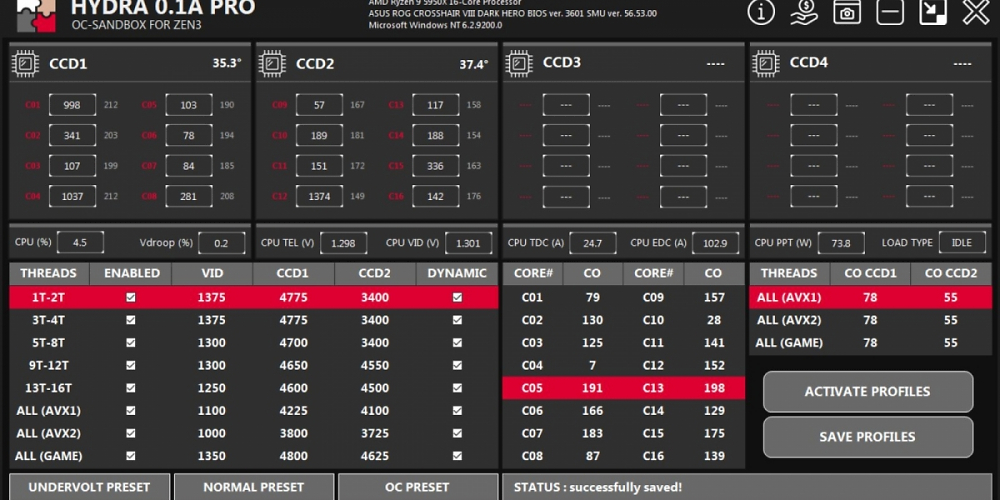1000x500 pixels.
Task: Click the Vdroop (%) field
Action: pos(221,243)
